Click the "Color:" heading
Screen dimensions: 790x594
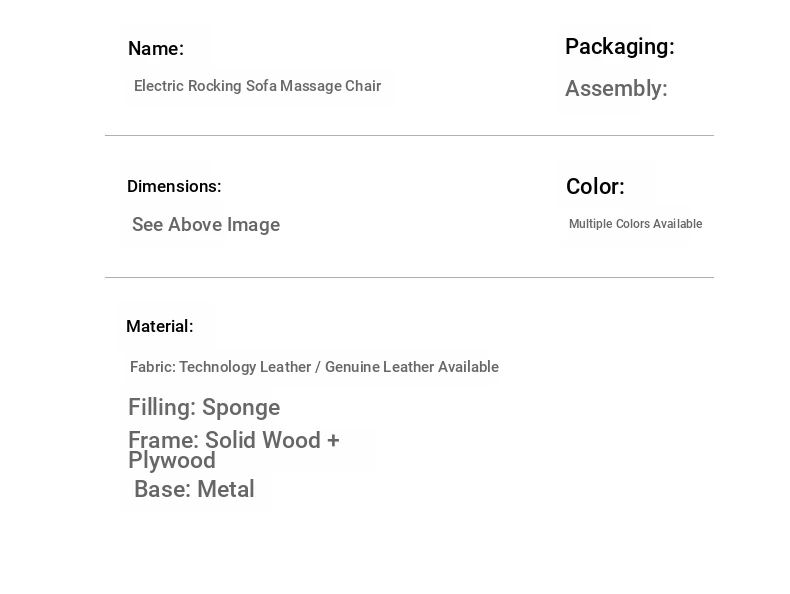point(595,187)
